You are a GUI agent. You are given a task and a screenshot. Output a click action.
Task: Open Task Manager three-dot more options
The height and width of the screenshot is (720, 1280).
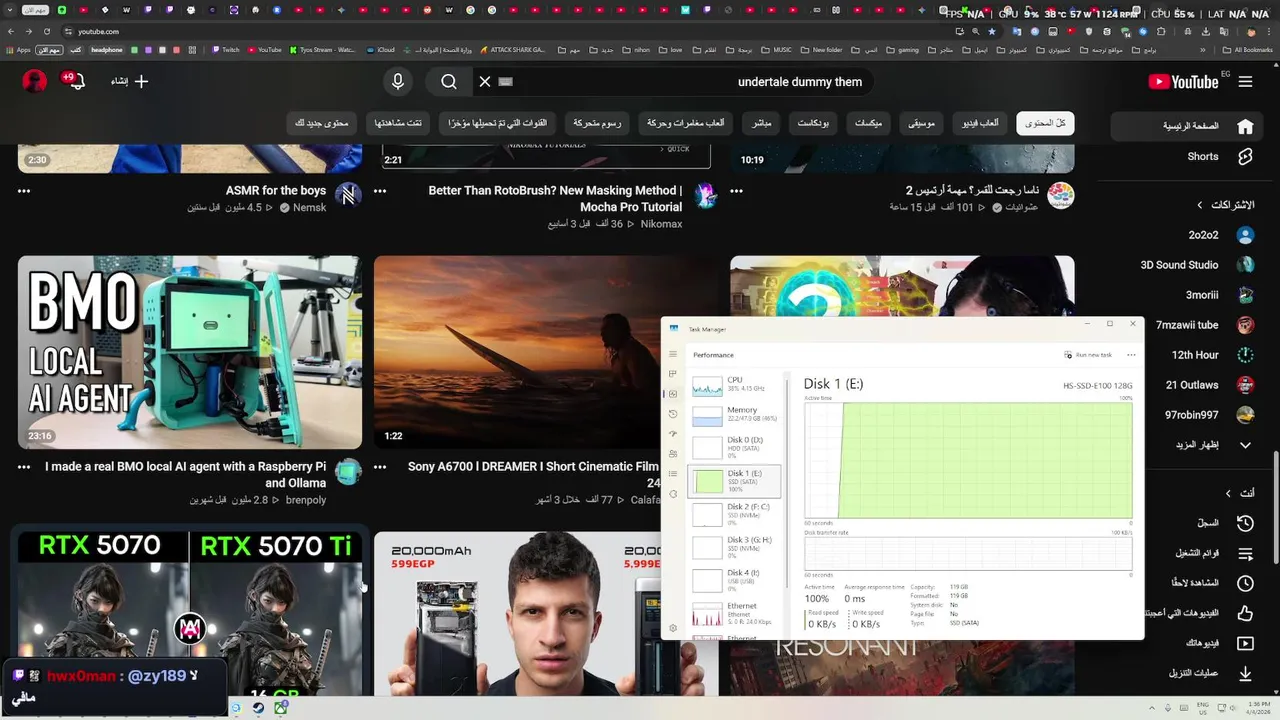click(x=1131, y=355)
